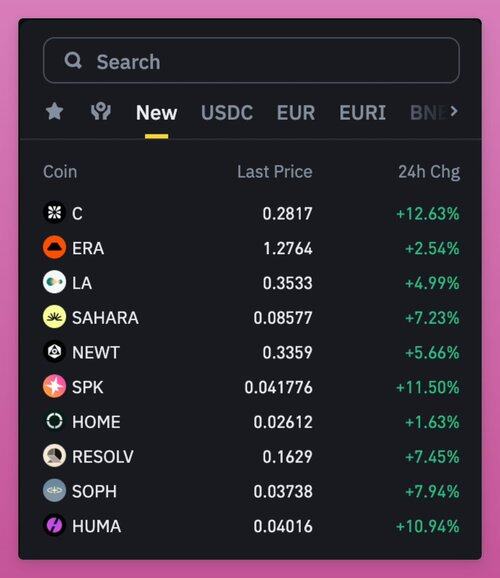Screen dimensions: 500x578
Task: Expand more market tabs with right chevron
Action: pyautogui.click(x=454, y=111)
